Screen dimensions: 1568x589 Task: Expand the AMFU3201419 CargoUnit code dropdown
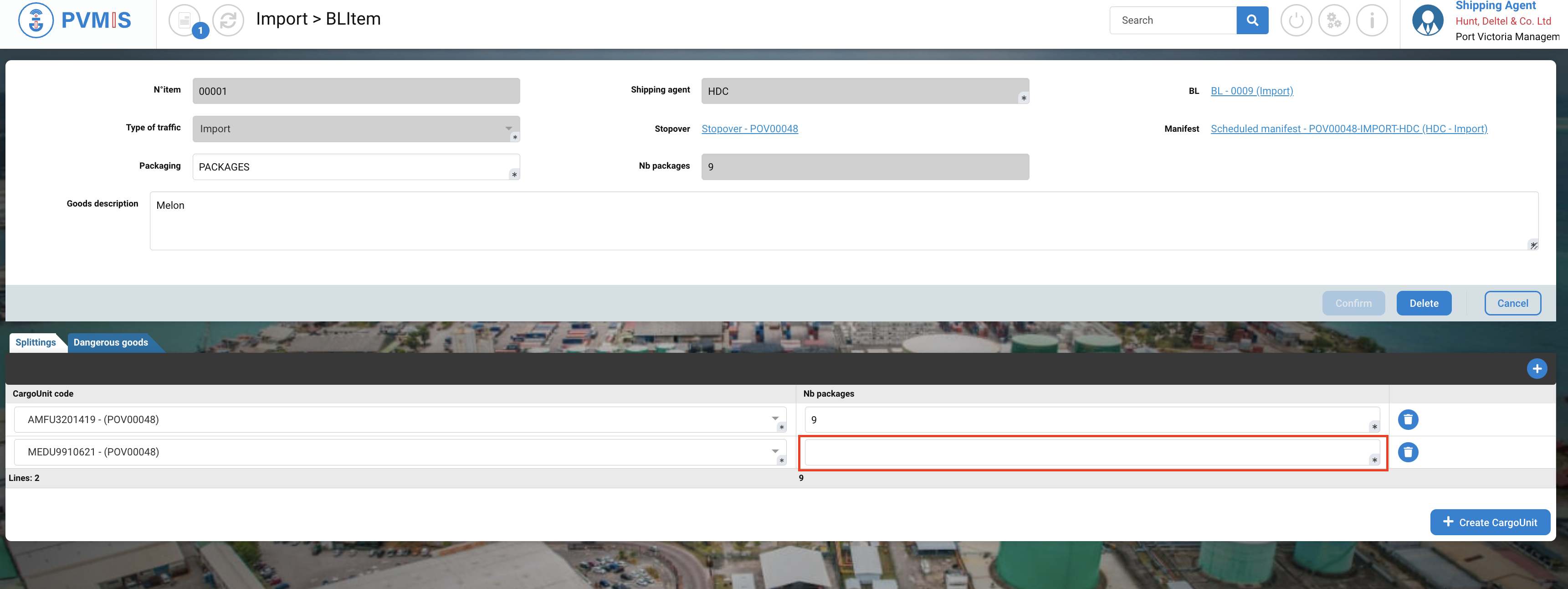(x=775, y=419)
